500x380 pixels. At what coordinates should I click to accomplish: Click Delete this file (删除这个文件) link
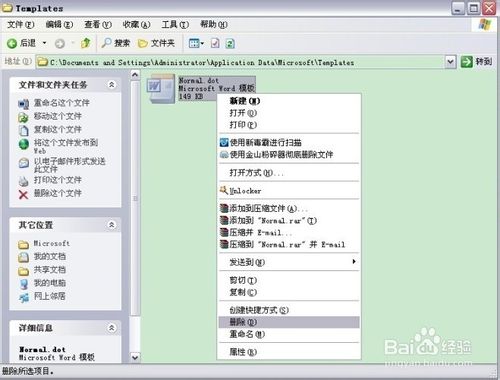point(58,193)
